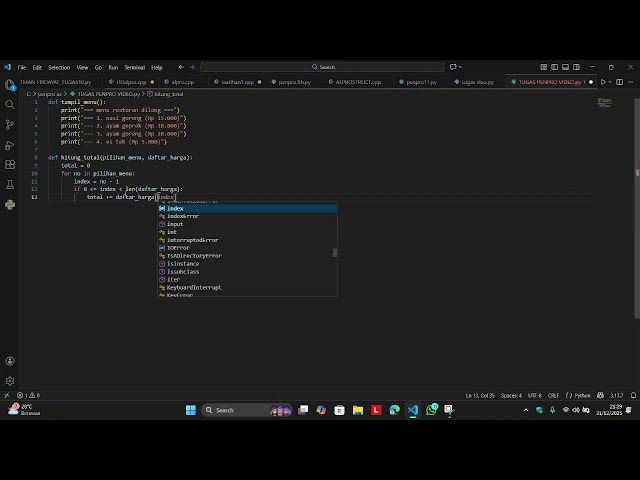This screenshot has height=480, width=640.
Task: Open the Python panel in activity bar
Action: coord(10,204)
